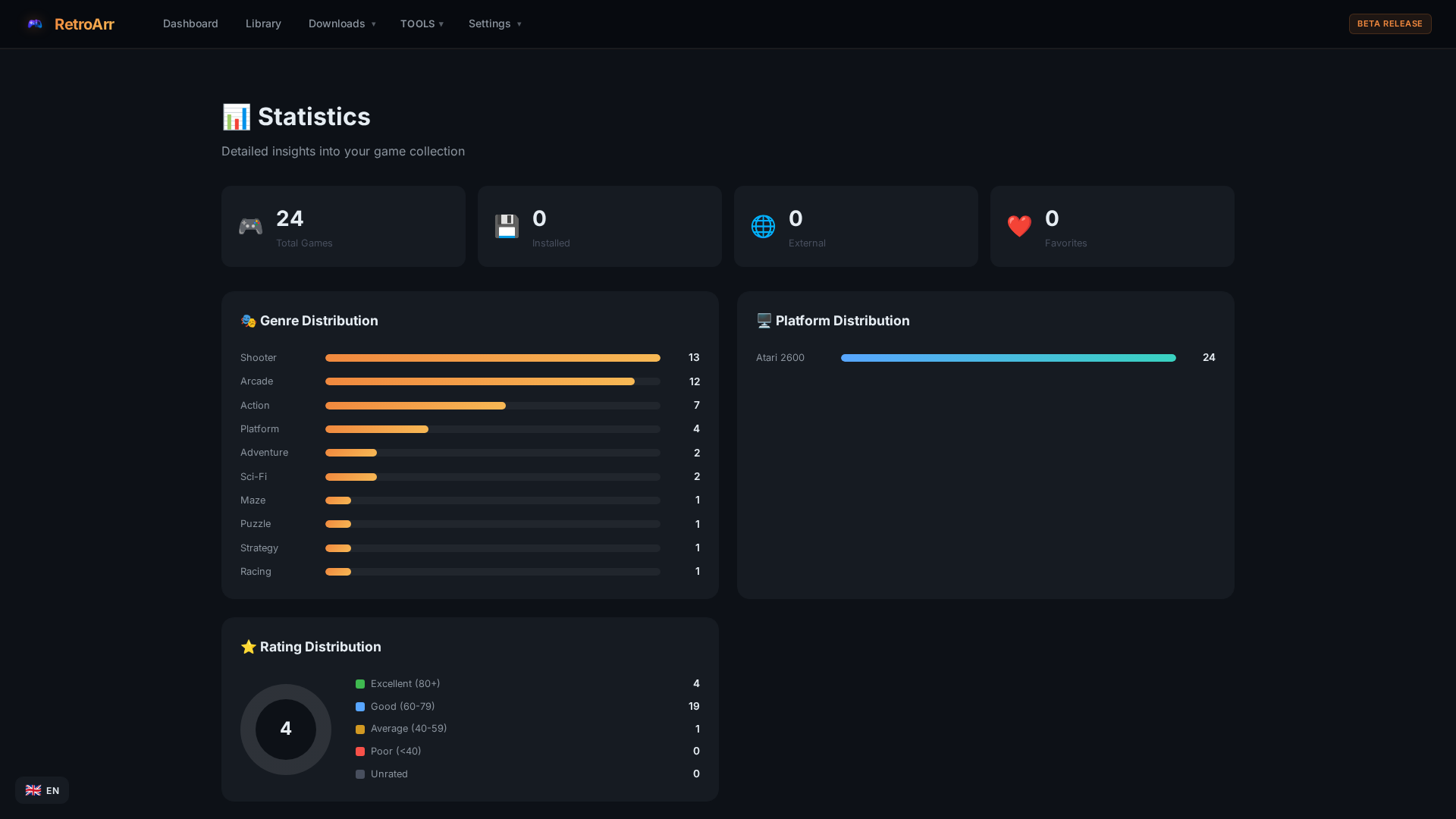The width and height of the screenshot is (1456, 819).
Task: Go to the Dashboard page
Action: click(x=190, y=24)
